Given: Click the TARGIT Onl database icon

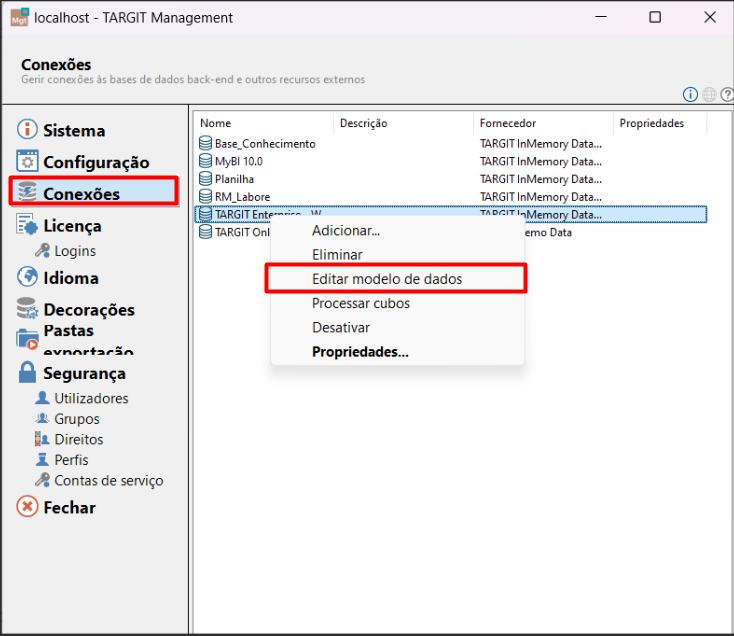Looking at the screenshot, I should (x=206, y=232).
